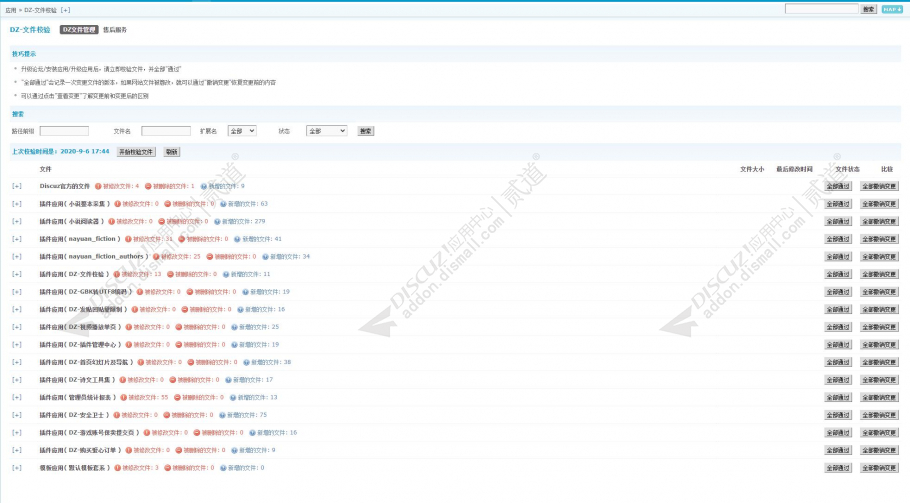The height and width of the screenshot is (503, 910).
Task: Click the DZ-文件校验 page title
Action: [30, 30]
